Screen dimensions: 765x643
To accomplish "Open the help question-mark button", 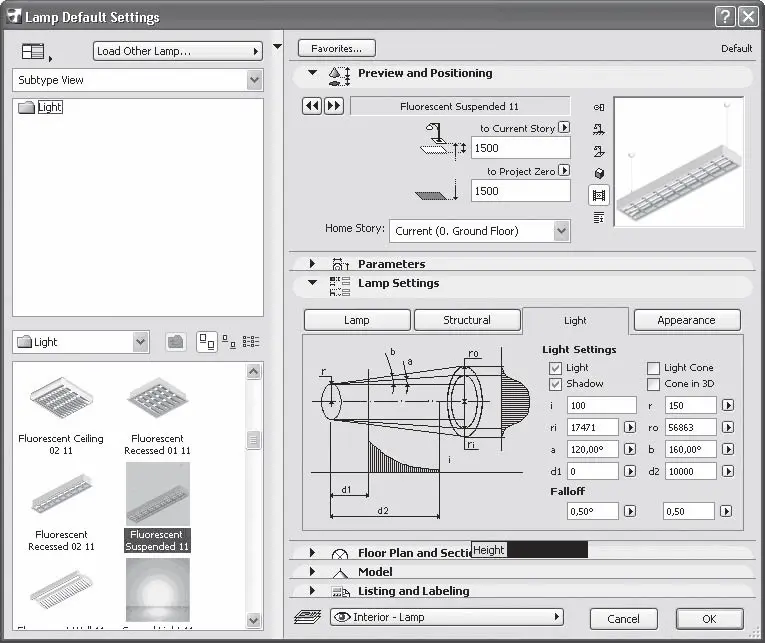I will pos(725,17).
